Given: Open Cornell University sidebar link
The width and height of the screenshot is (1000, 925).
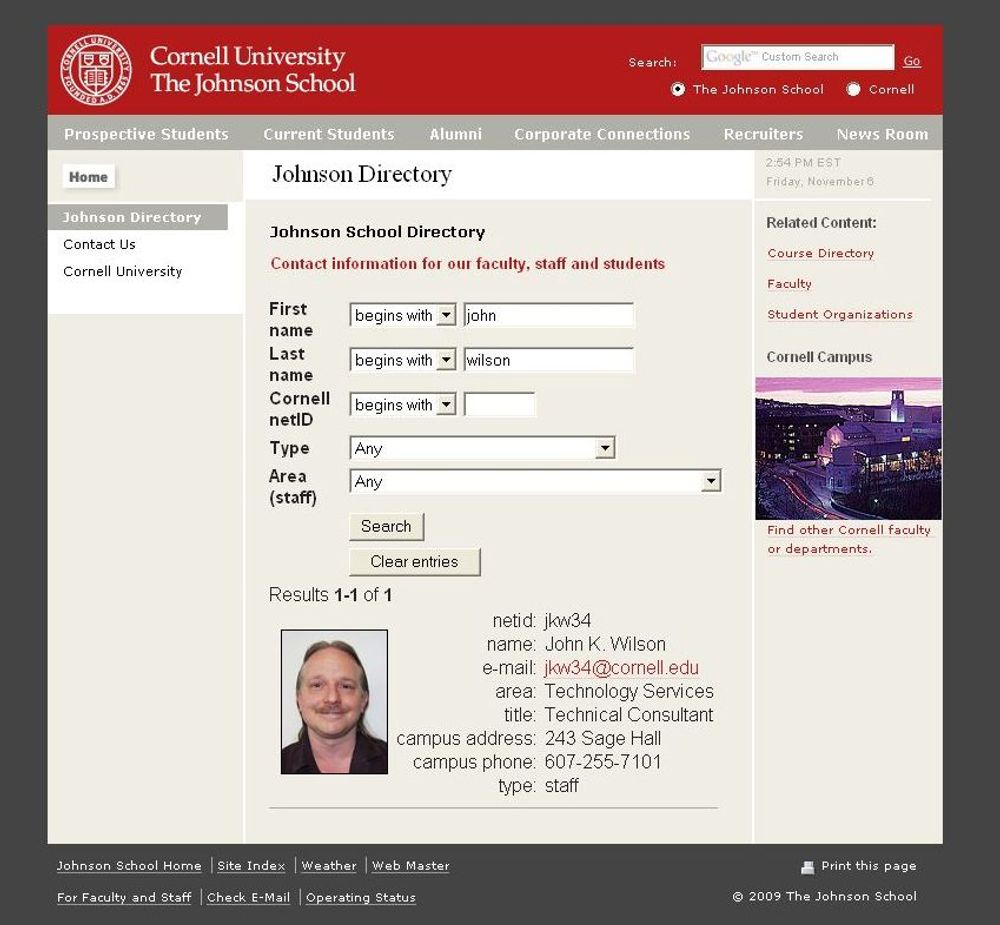Looking at the screenshot, I should [x=122, y=271].
